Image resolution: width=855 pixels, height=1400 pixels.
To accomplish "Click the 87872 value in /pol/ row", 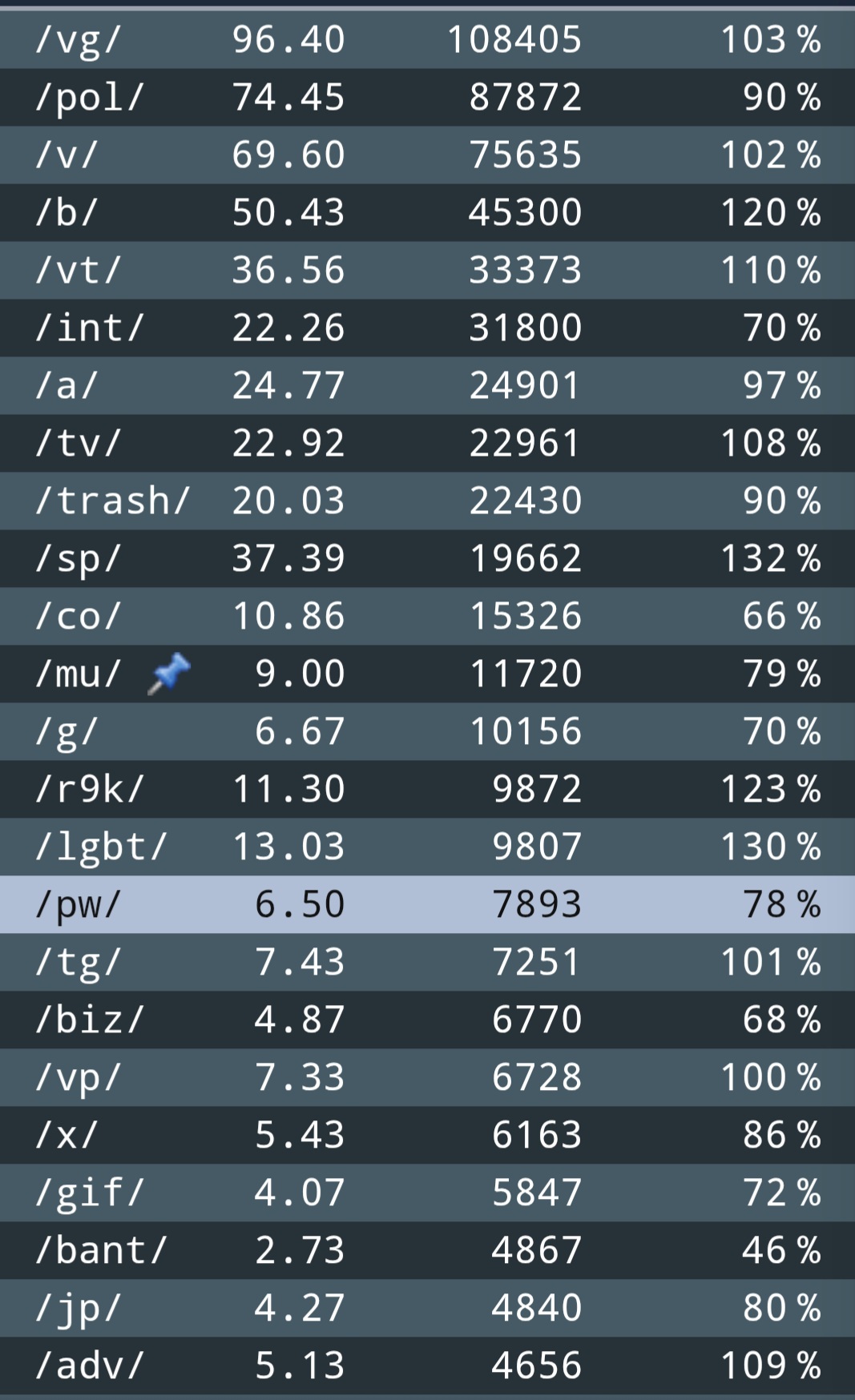I will tap(526, 98).
